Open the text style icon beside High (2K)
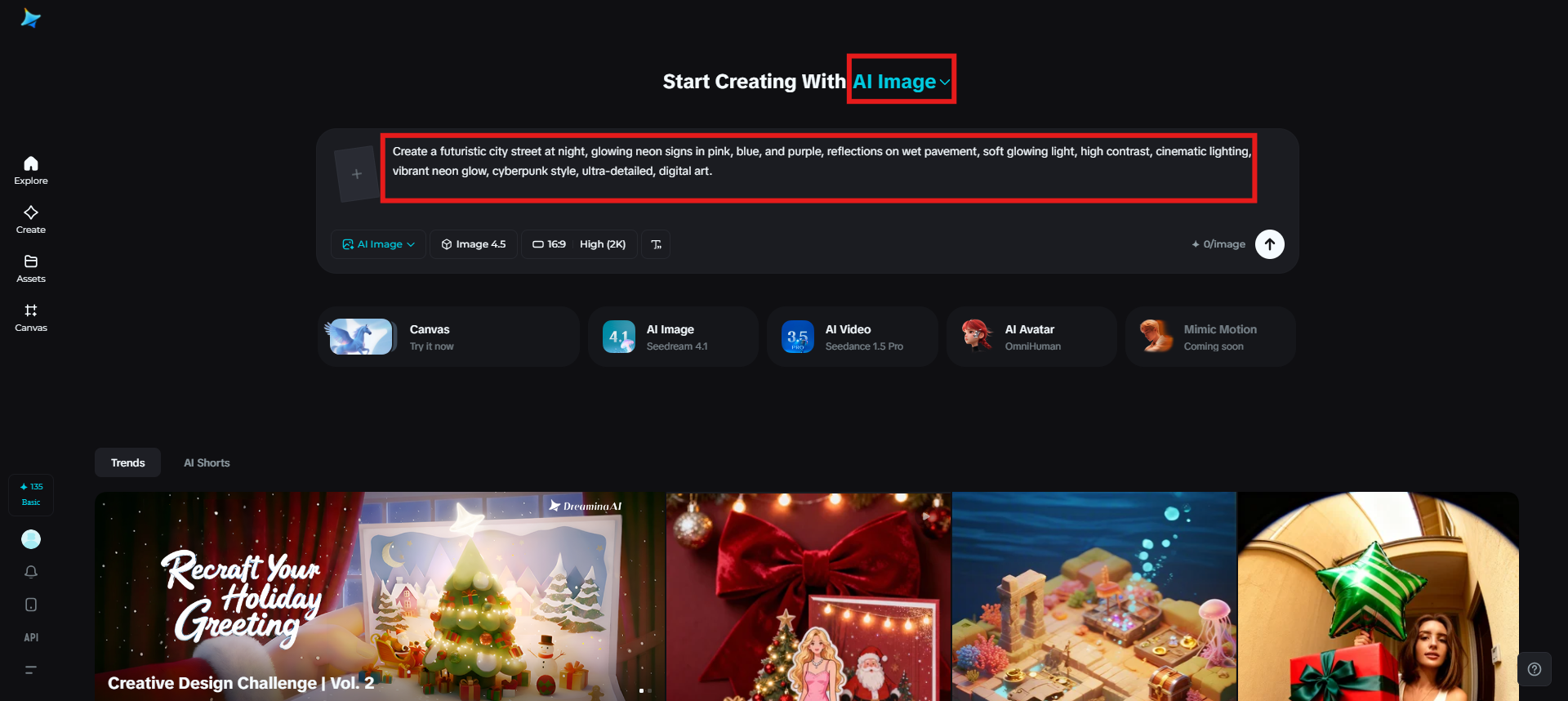1568x701 pixels. [656, 244]
